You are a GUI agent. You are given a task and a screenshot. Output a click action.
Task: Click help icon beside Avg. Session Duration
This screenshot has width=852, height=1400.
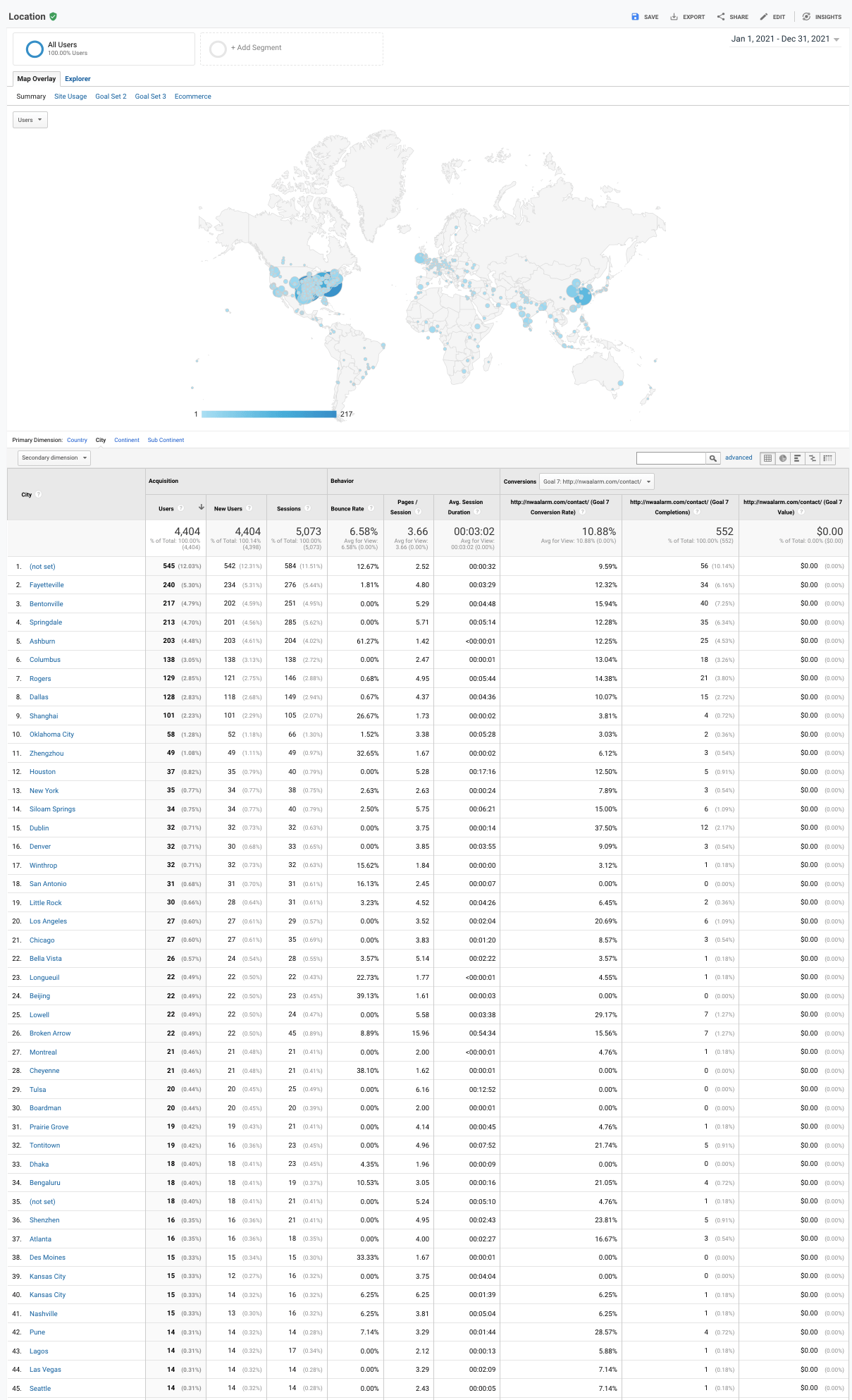477,512
